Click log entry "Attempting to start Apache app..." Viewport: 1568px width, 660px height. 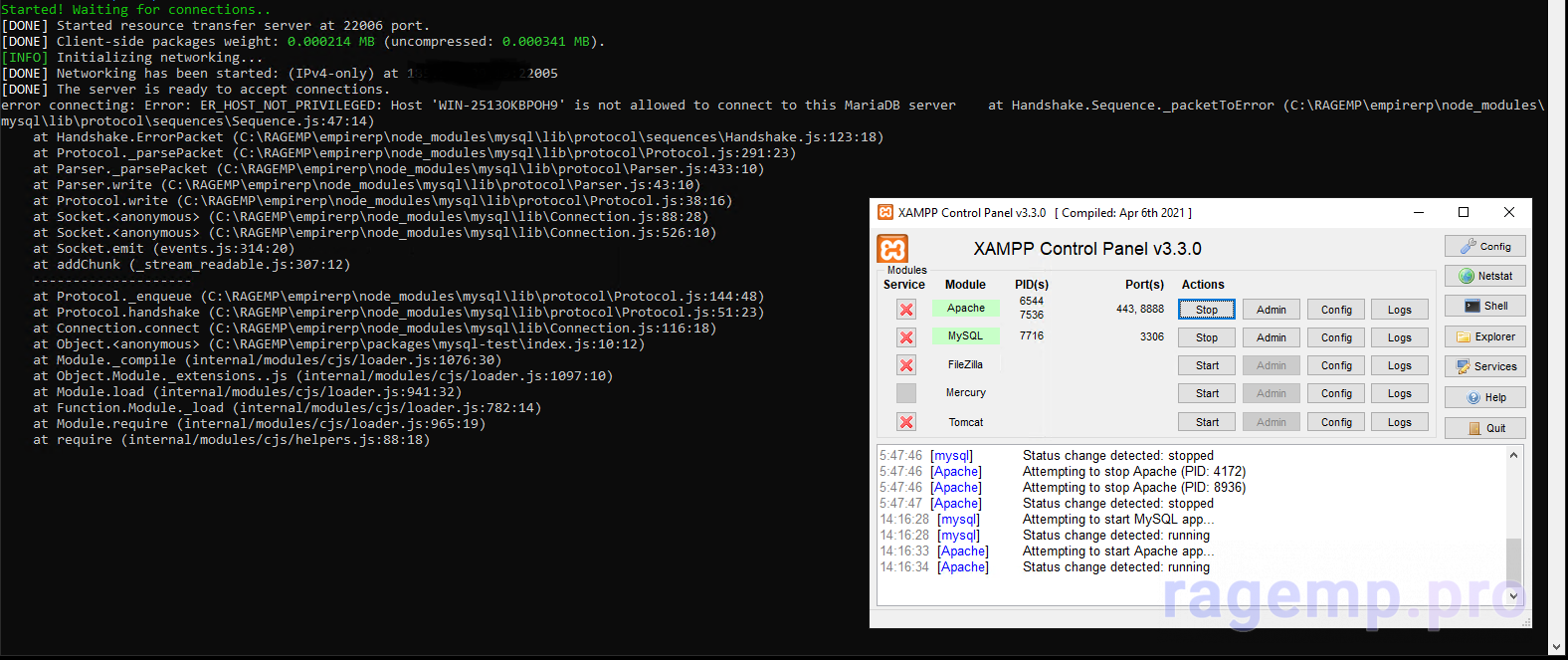1118,551
